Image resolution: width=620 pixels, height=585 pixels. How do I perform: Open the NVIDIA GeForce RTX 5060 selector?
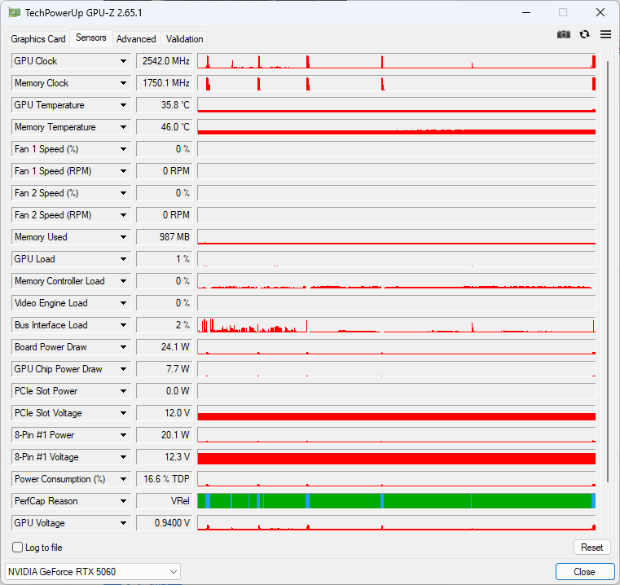93,572
